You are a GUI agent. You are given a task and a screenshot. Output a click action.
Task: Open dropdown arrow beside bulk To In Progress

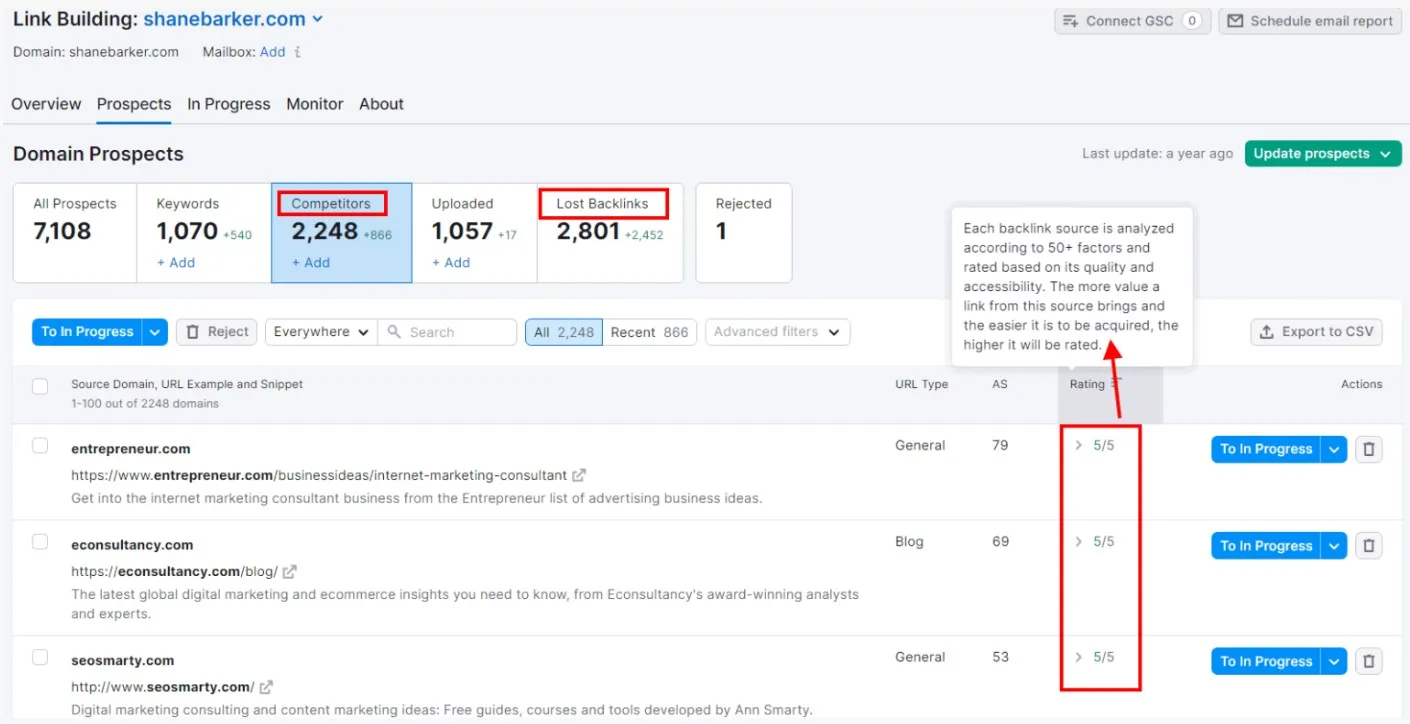point(155,332)
